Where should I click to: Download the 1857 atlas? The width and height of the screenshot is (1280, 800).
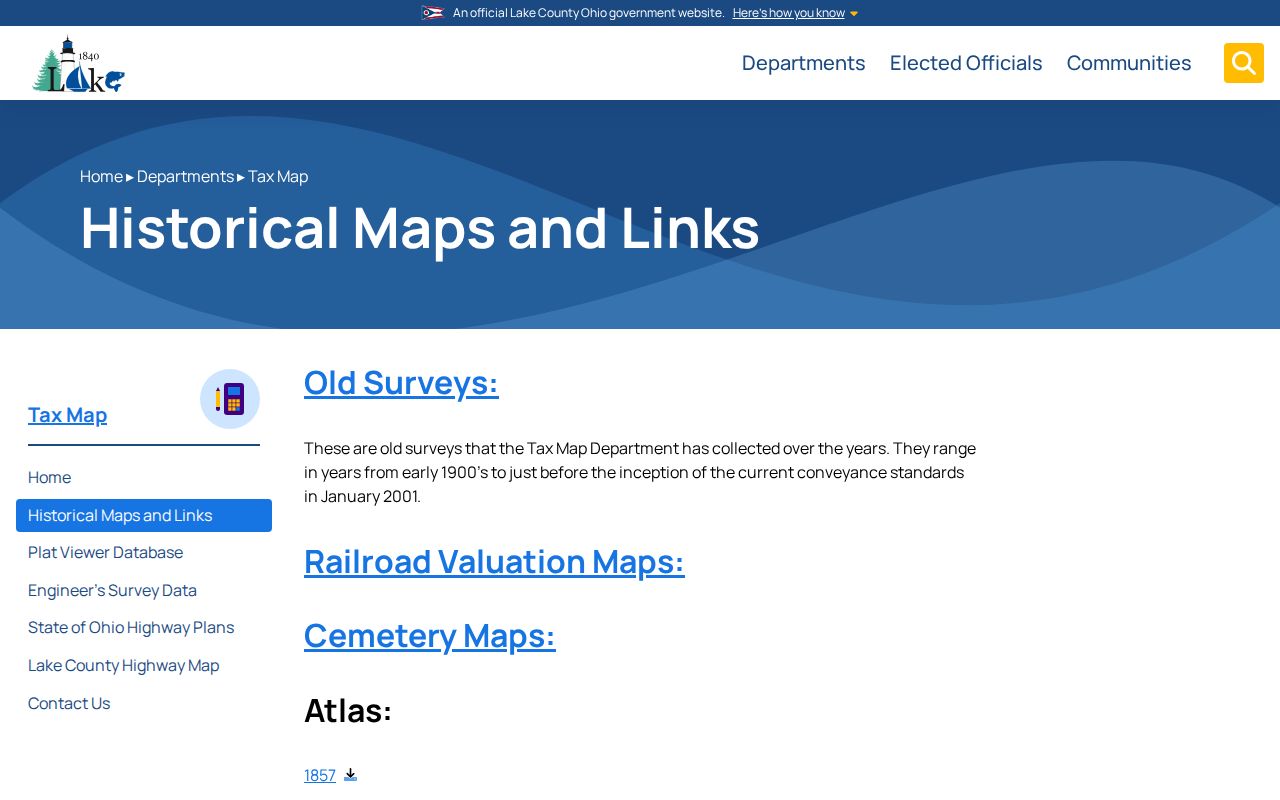(320, 775)
